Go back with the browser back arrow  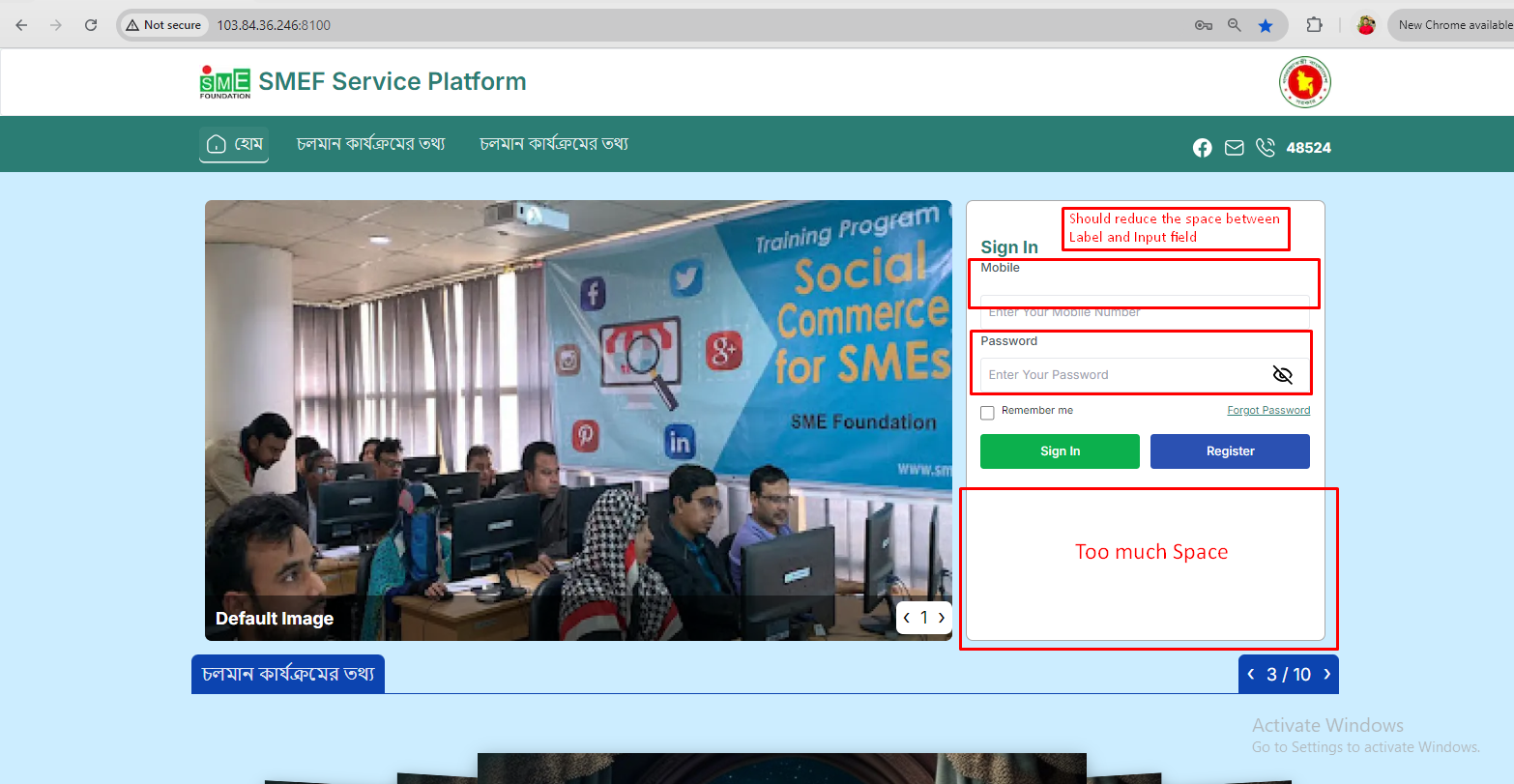tap(21, 25)
